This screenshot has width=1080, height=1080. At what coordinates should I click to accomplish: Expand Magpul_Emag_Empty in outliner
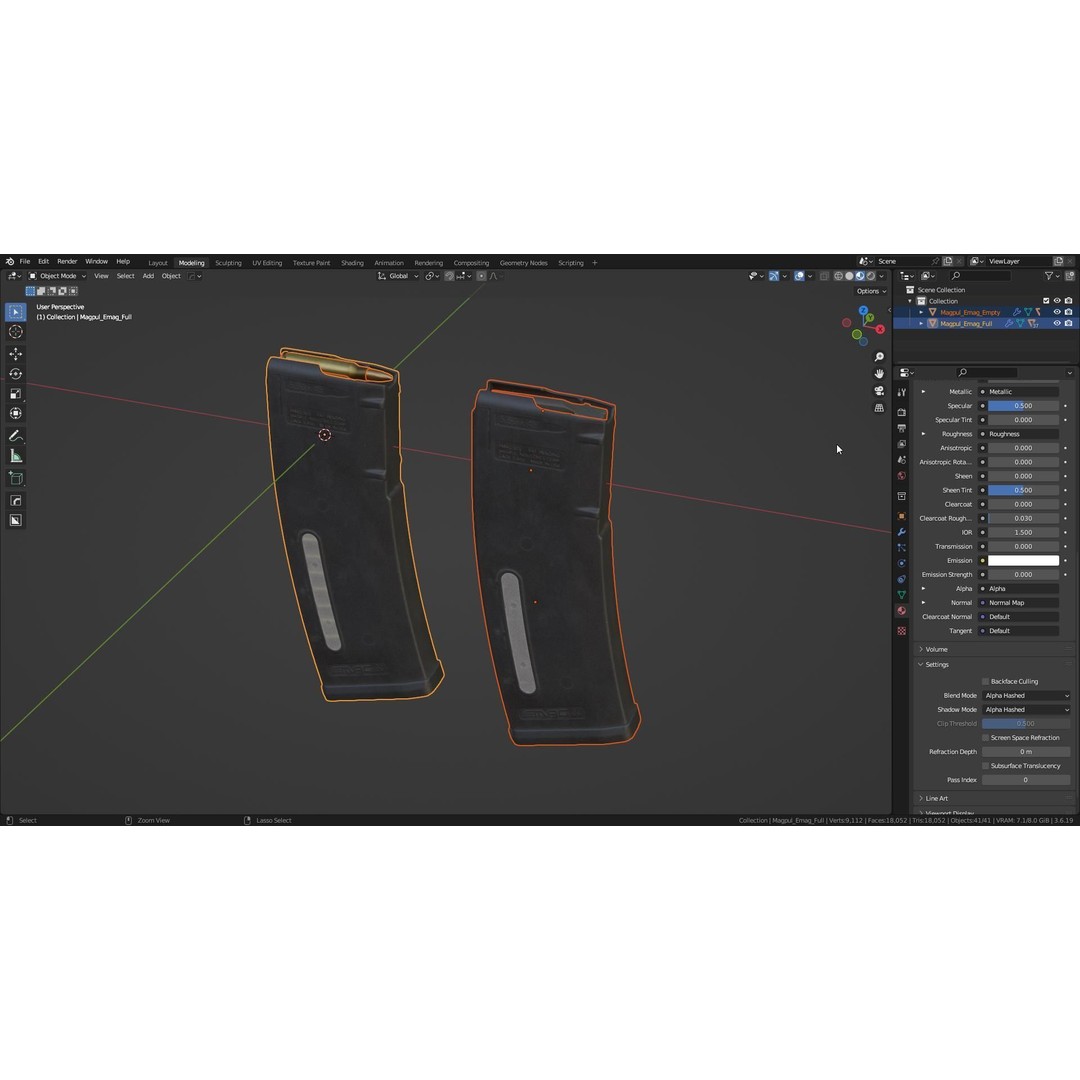point(922,312)
